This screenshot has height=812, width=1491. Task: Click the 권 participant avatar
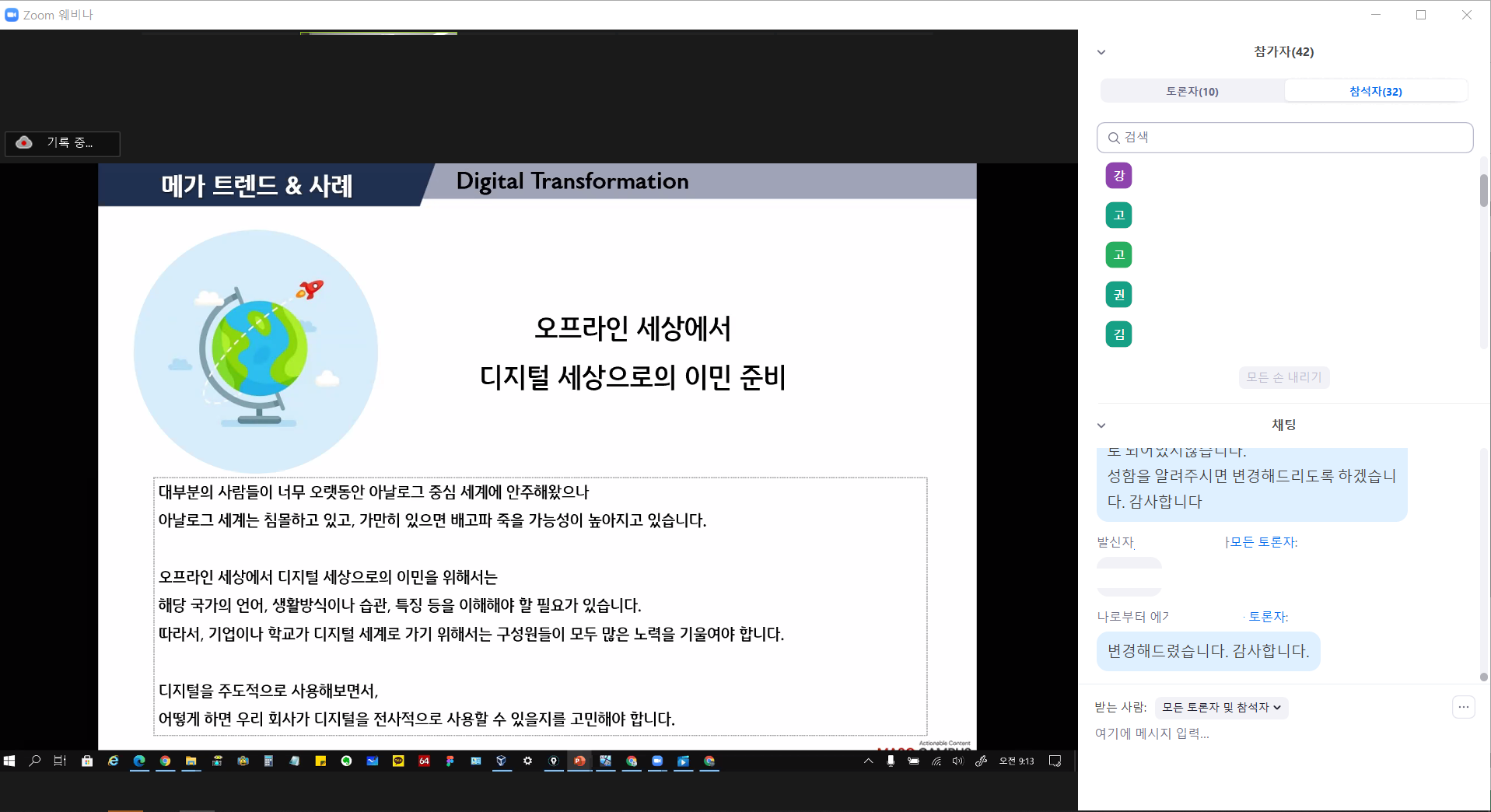pyautogui.click(x=1118, y=295)
